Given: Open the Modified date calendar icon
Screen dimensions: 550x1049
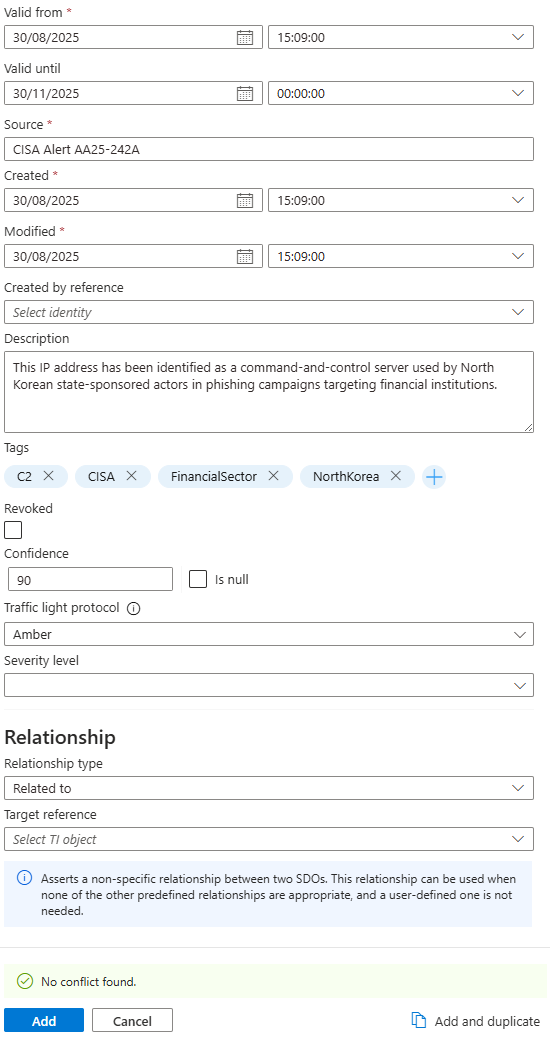Looking at the screenshot, I should pos(246,256).
